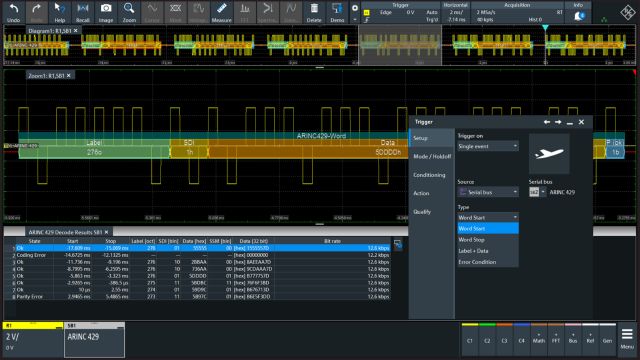This screenshot has width=640, height=360.
Task: Select Parity Error row in decode table
Action: coord(203,297)
